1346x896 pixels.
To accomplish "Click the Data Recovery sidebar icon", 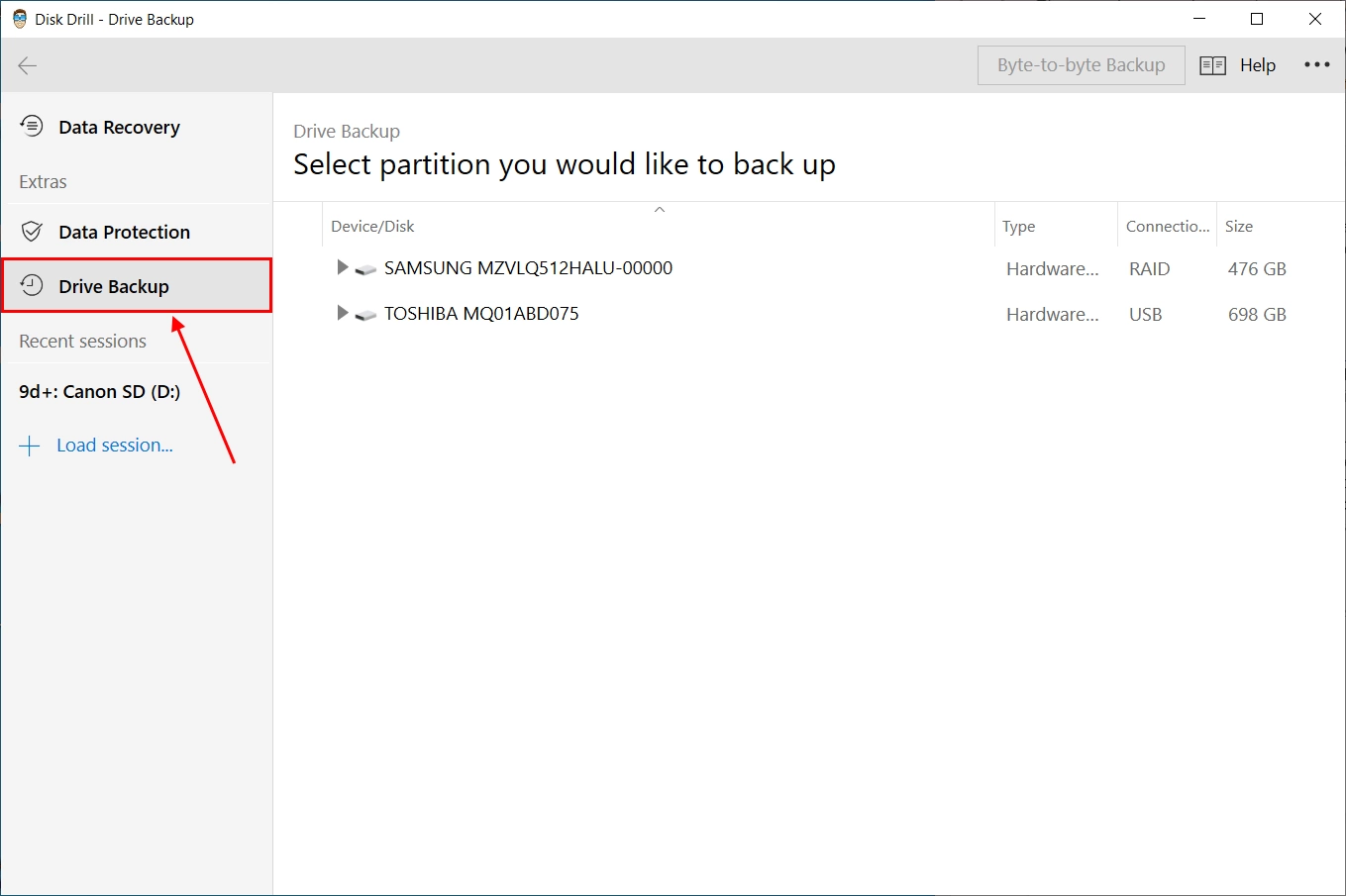I will coord(32,126).
